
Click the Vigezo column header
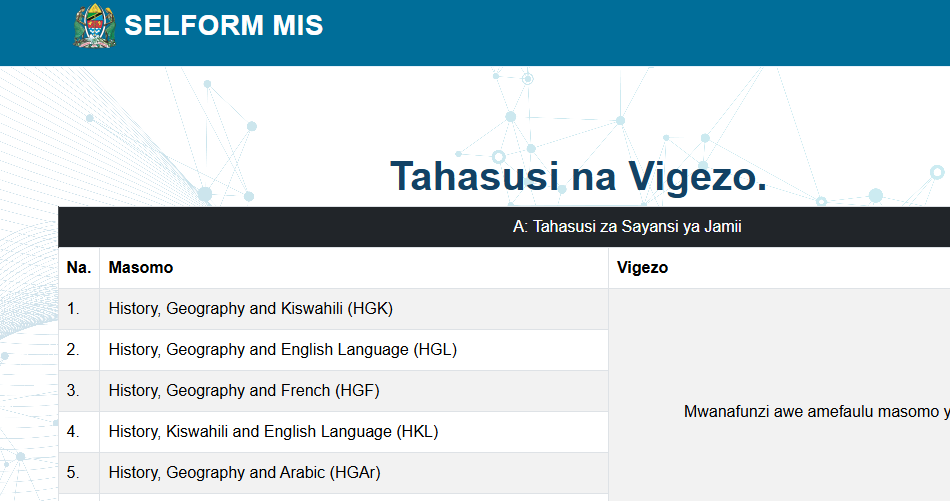tap(642, 268)
